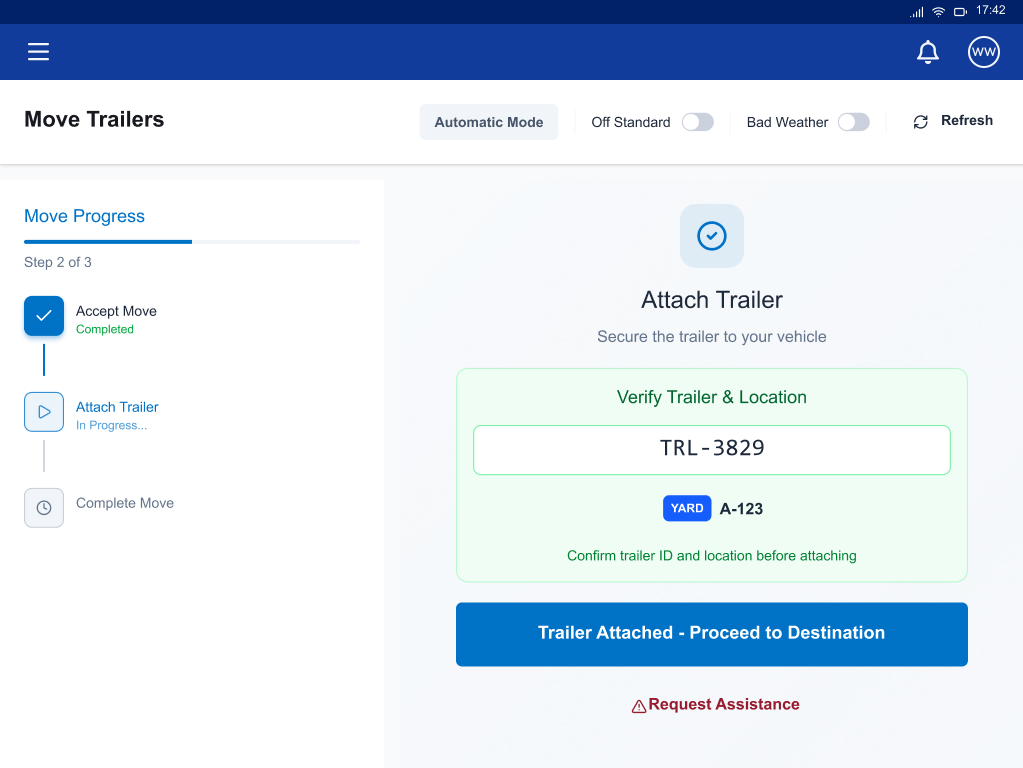
Task: Click the battery status icon
Action: pyautogui.click(x=960, y=12)
